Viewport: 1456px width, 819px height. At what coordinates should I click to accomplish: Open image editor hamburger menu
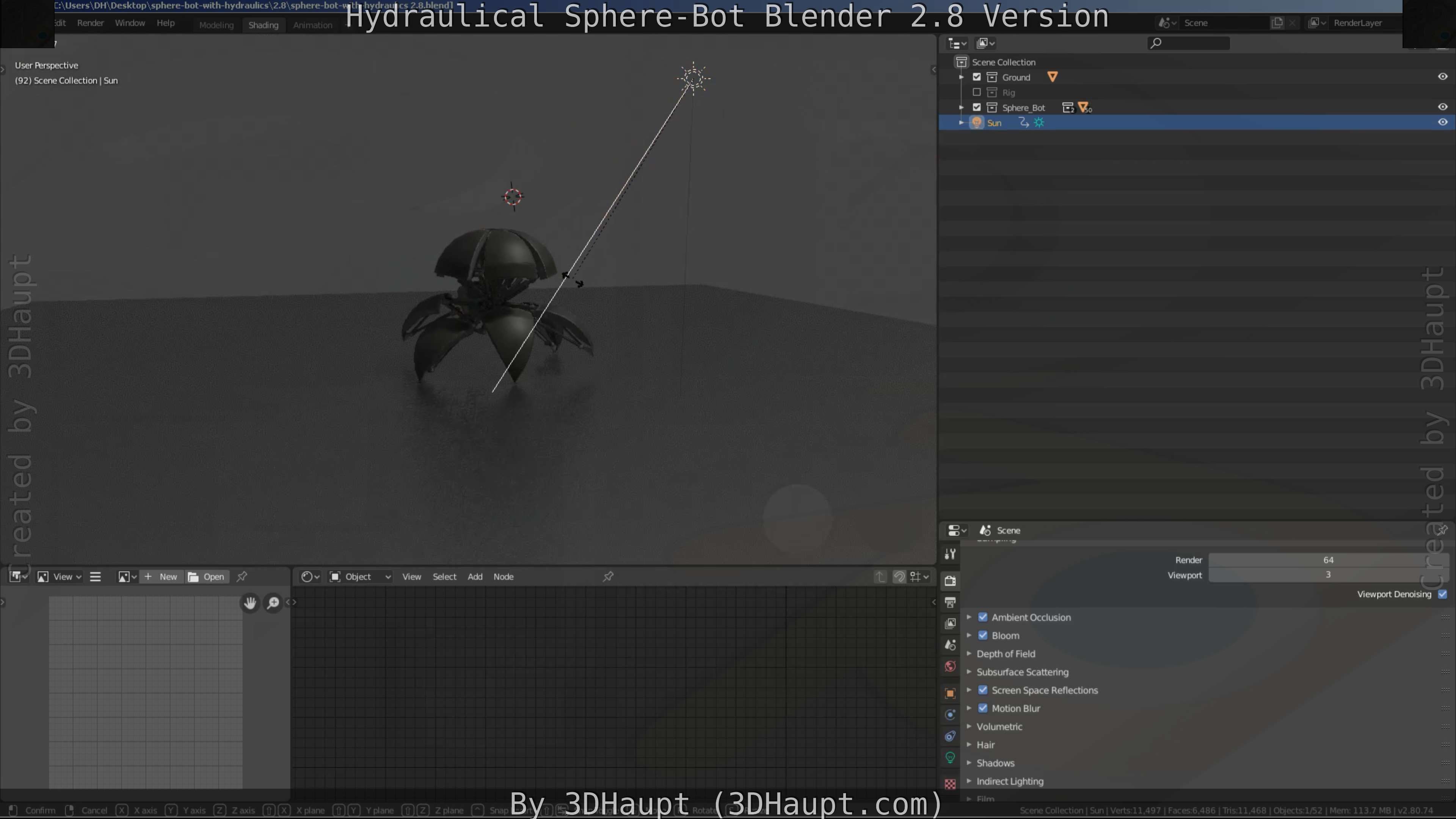pyautogui.click(x=96, y=576)
